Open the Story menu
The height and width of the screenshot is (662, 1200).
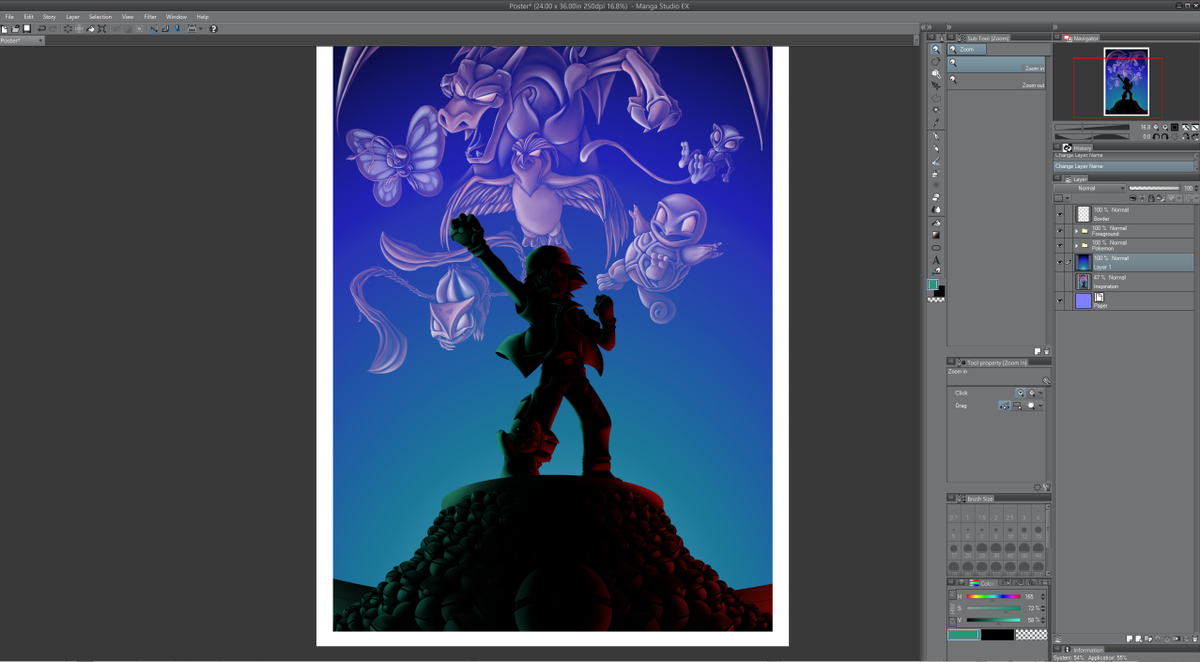49,17
